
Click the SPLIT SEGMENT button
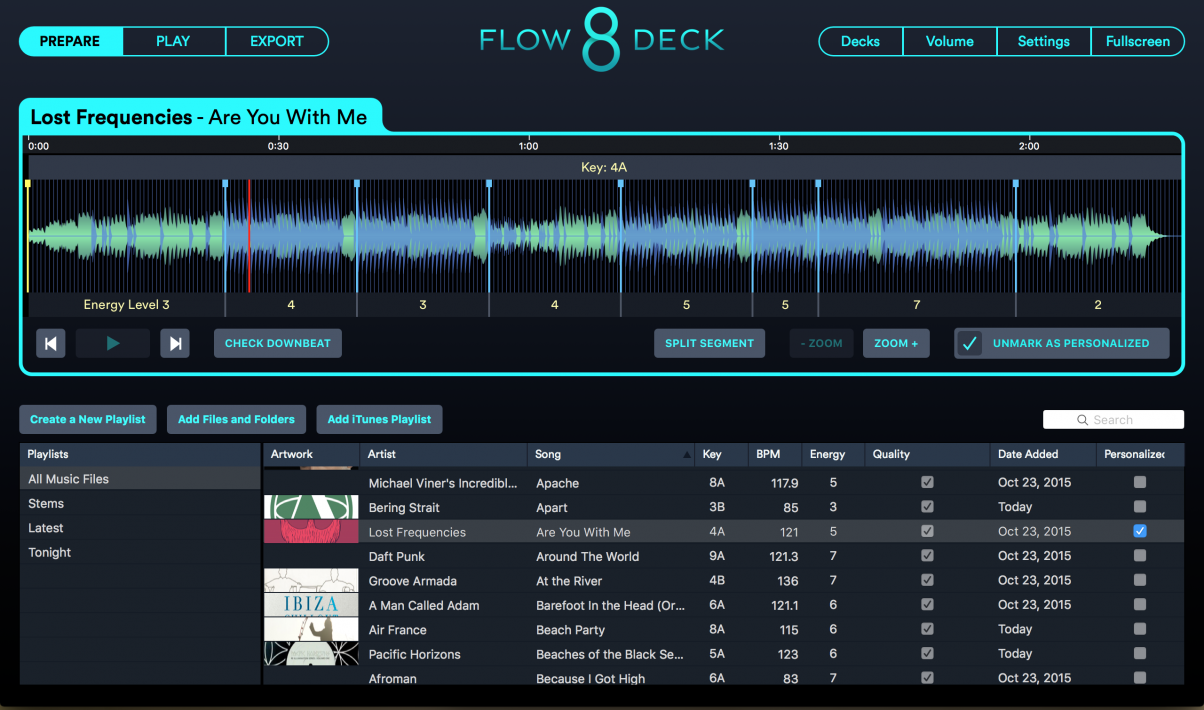tap(710, 343)
